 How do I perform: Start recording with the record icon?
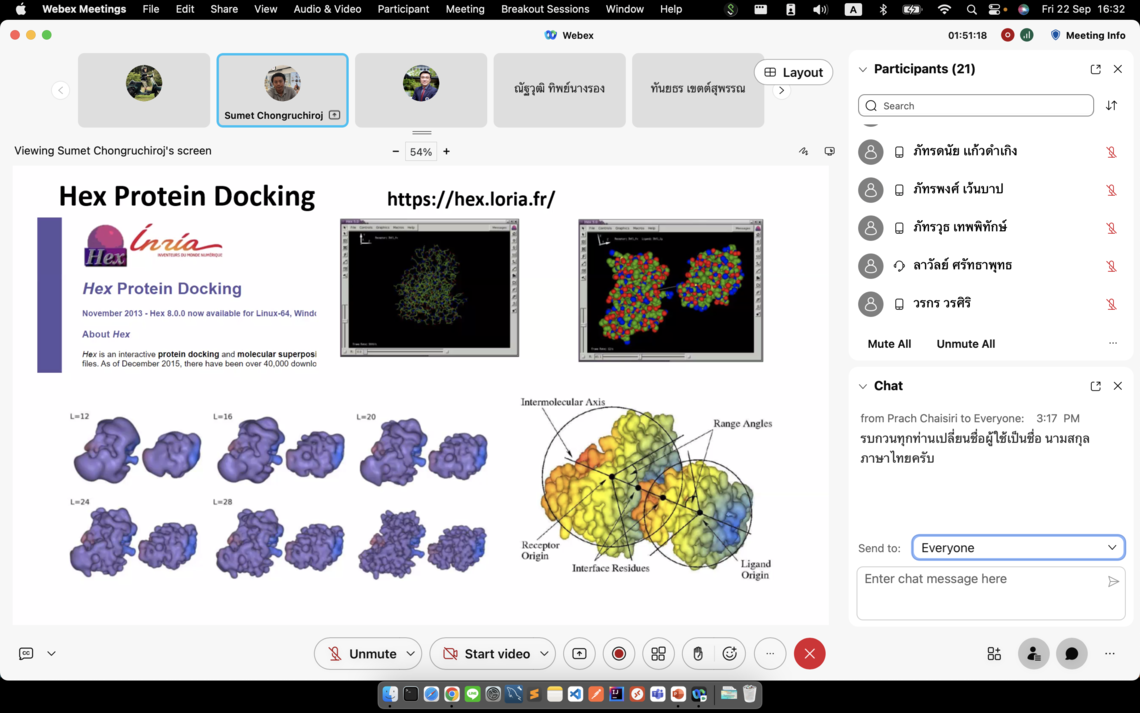click(x=619, y=654)
